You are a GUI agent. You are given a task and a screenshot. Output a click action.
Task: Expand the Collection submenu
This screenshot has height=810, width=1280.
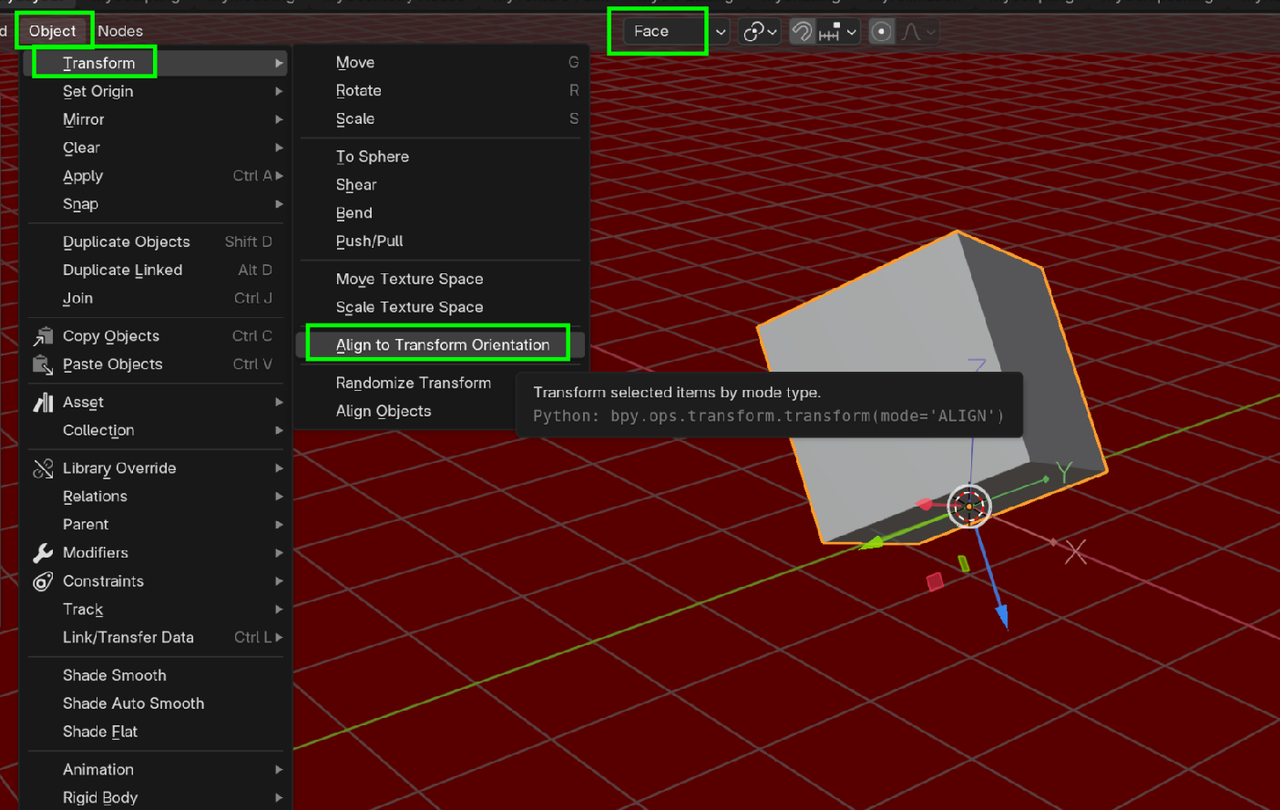pos(157,430)
